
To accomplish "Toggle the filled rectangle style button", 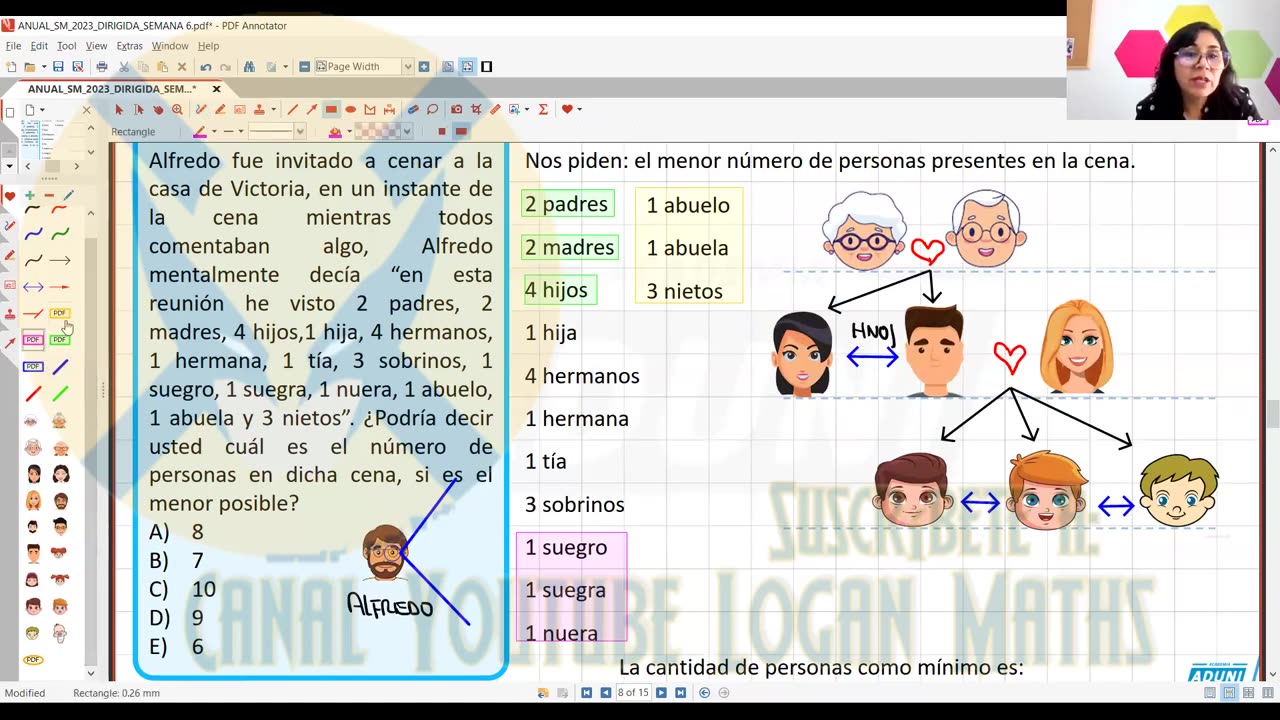I will (x=461, y=131).
